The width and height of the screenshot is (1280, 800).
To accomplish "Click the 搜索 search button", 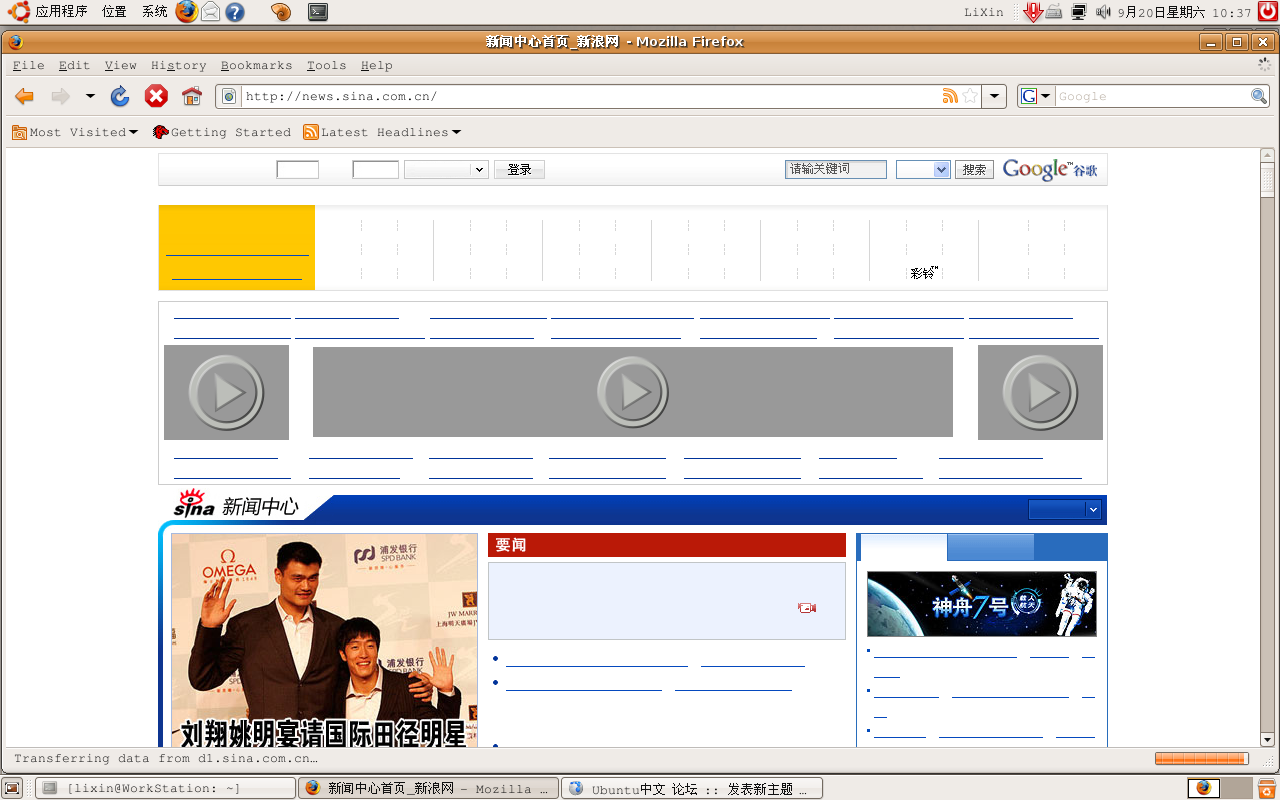I will 974,170.
